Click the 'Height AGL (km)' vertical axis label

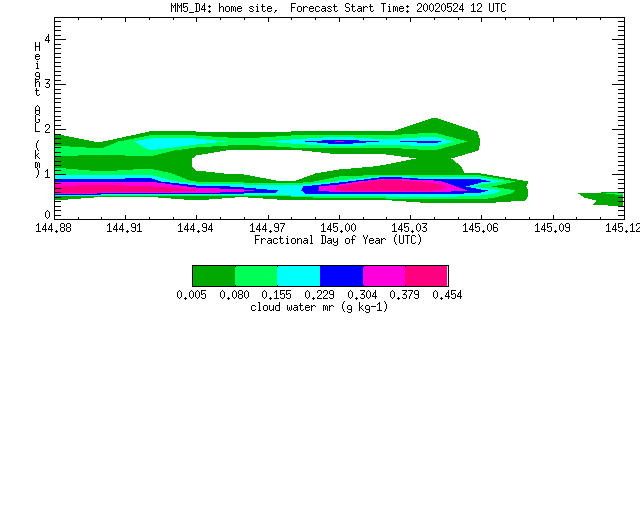38,110
